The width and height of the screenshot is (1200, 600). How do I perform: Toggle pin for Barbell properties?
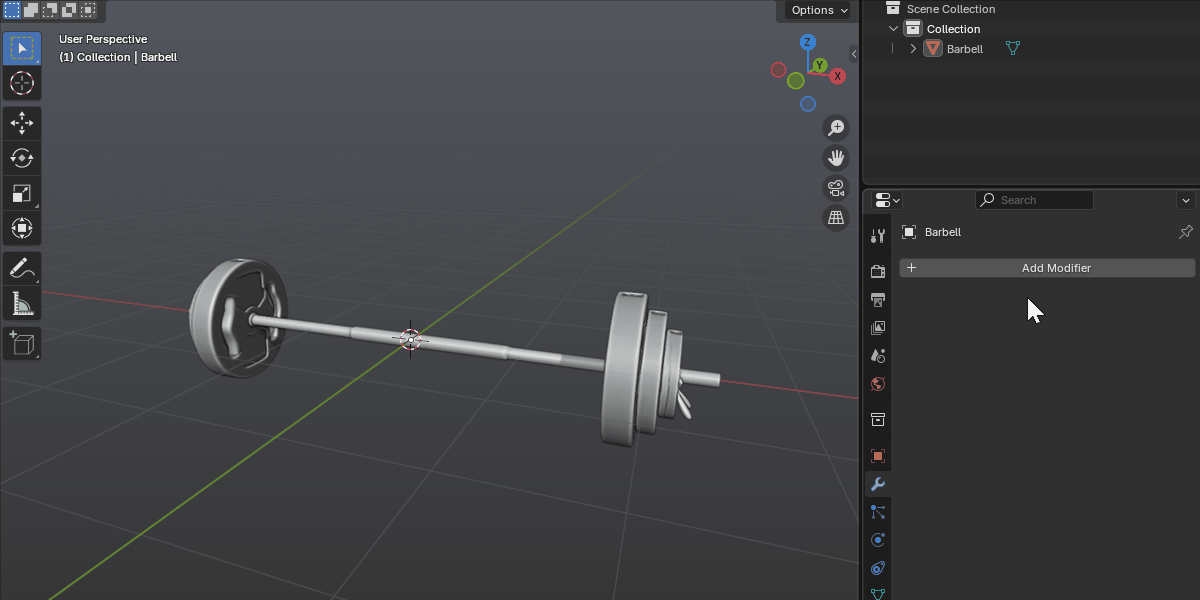[x=1186, y=232]
